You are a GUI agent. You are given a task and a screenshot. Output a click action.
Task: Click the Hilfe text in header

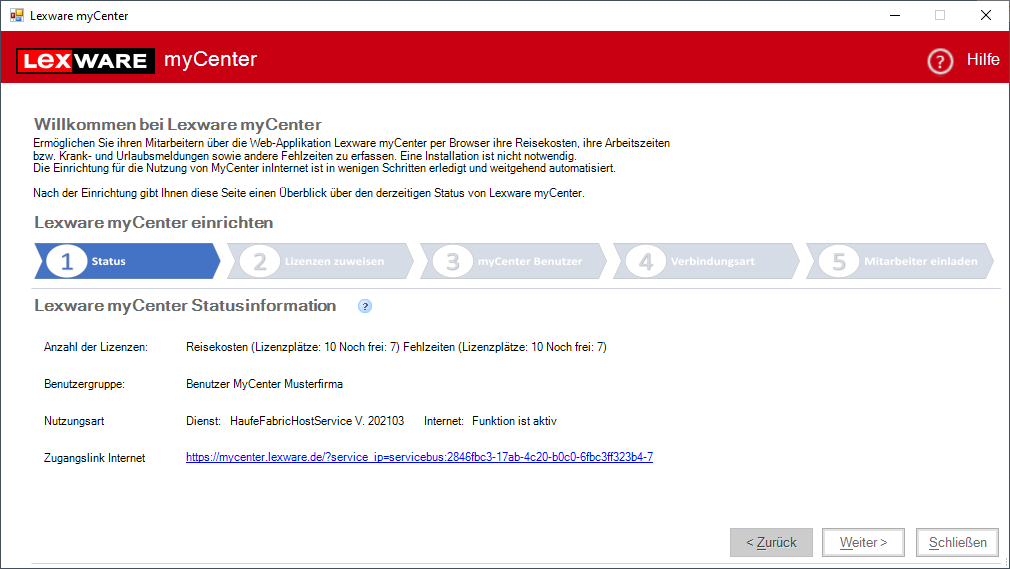[983, 59]
